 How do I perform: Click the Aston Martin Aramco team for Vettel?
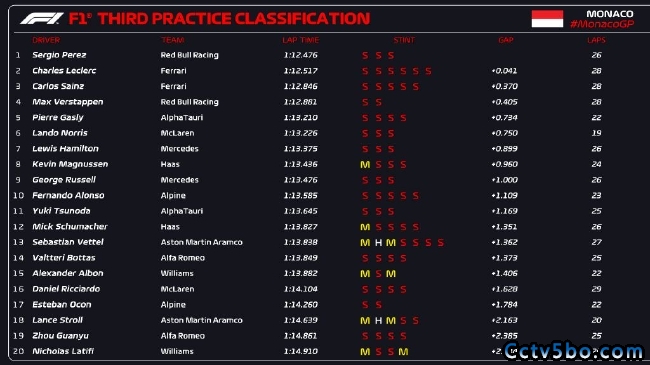(x=201, y=242)
